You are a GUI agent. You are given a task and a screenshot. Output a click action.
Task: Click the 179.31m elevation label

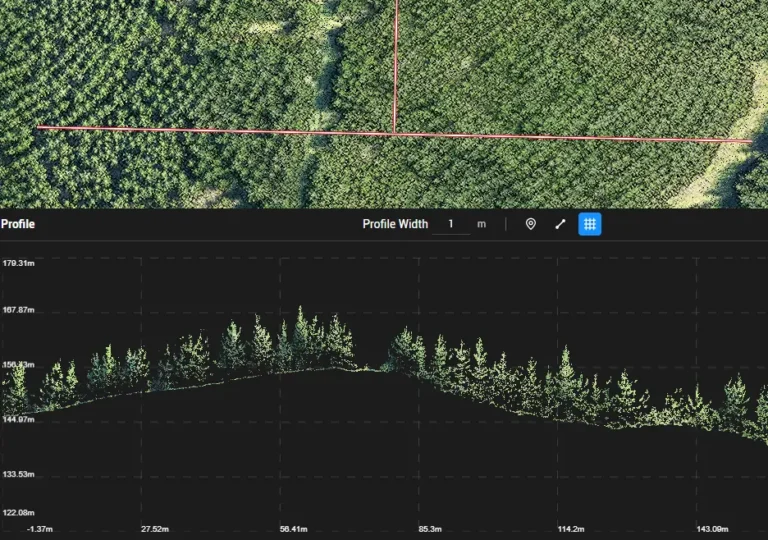click(19, 263)
